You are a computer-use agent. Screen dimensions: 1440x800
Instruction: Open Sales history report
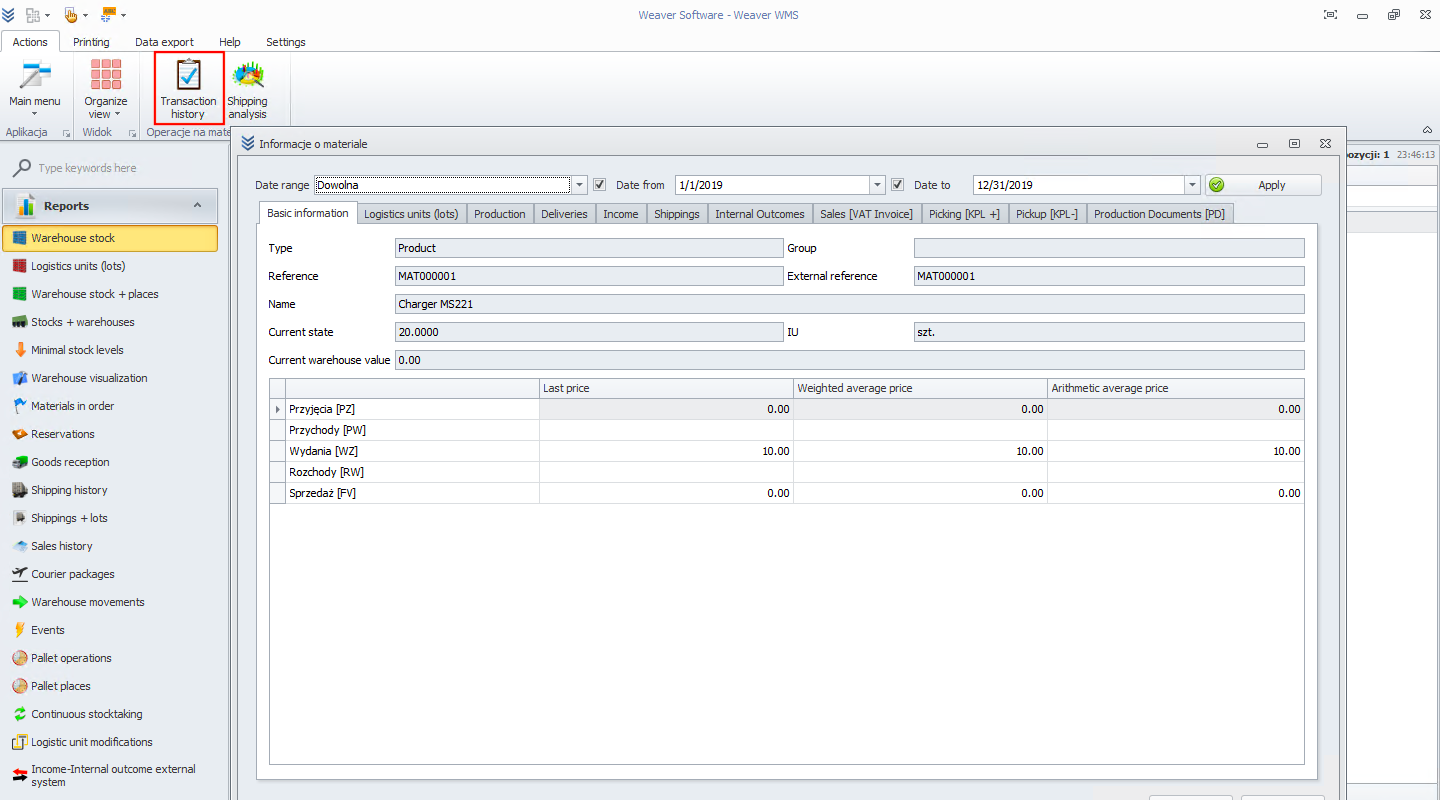click(x=110, y=546)
